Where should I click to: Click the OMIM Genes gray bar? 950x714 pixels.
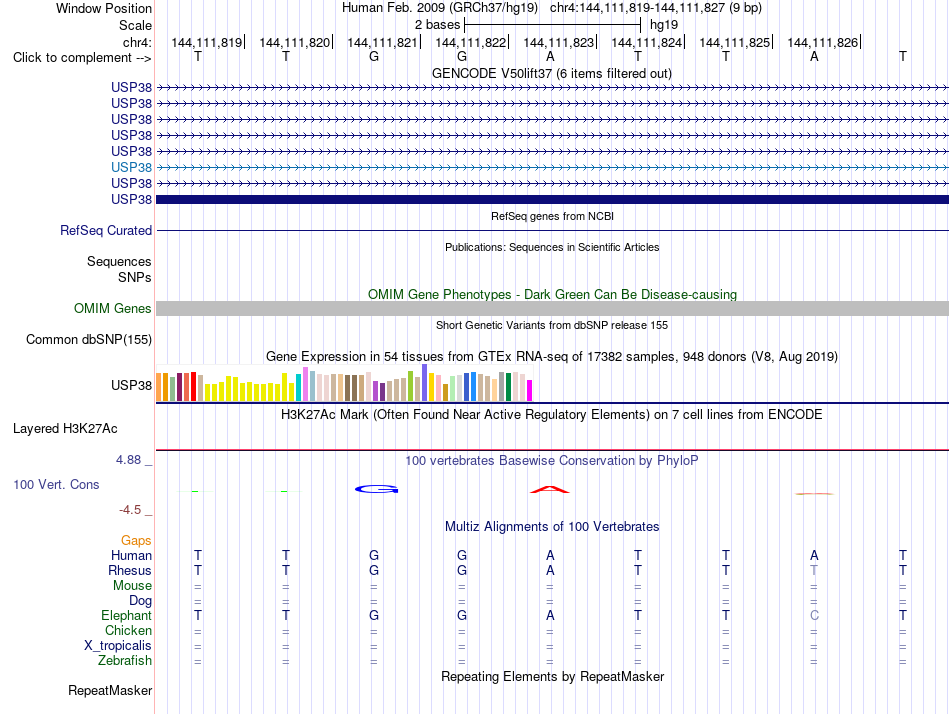coord(552,309)
